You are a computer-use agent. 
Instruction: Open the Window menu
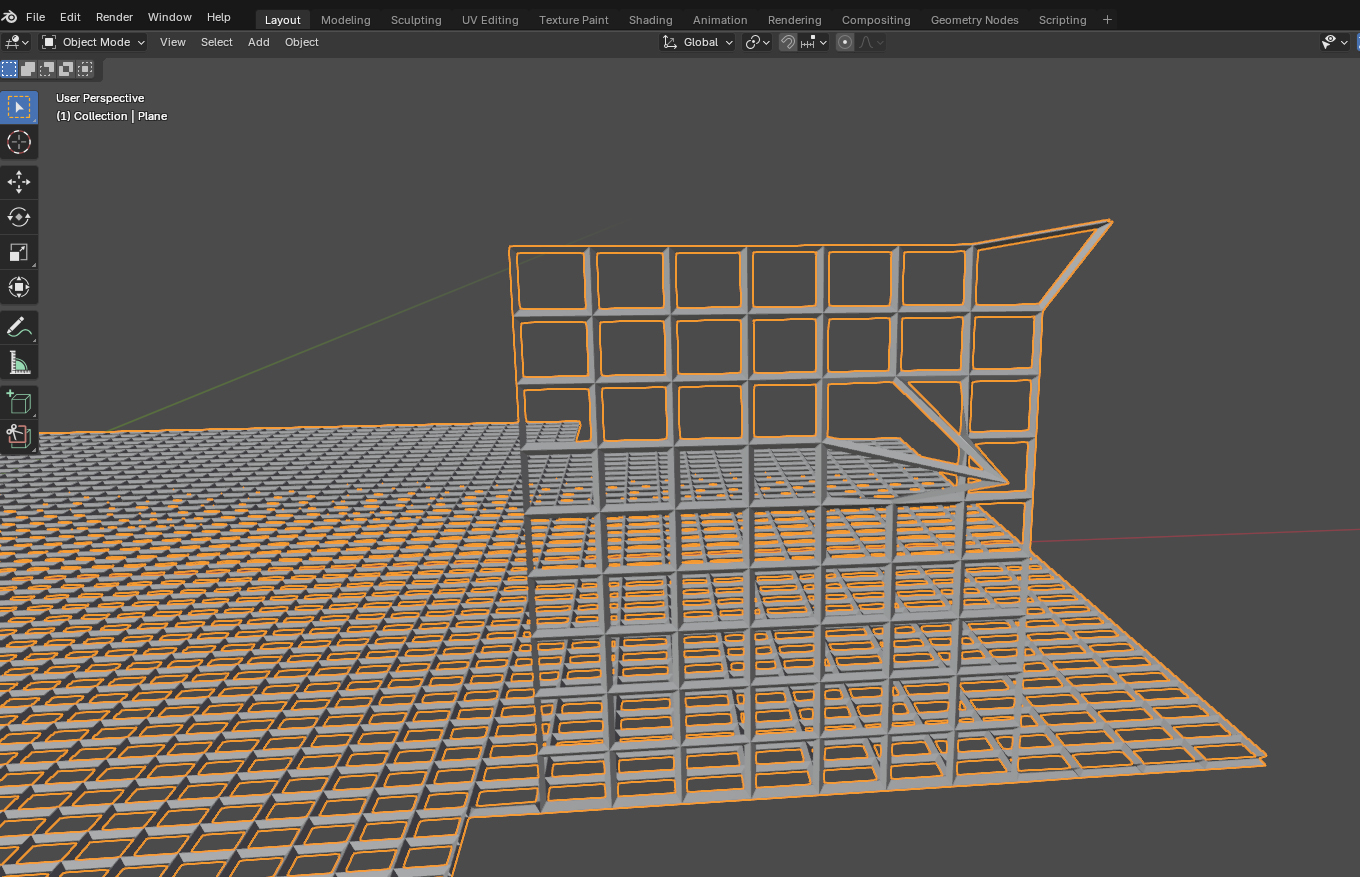[169, 18]
